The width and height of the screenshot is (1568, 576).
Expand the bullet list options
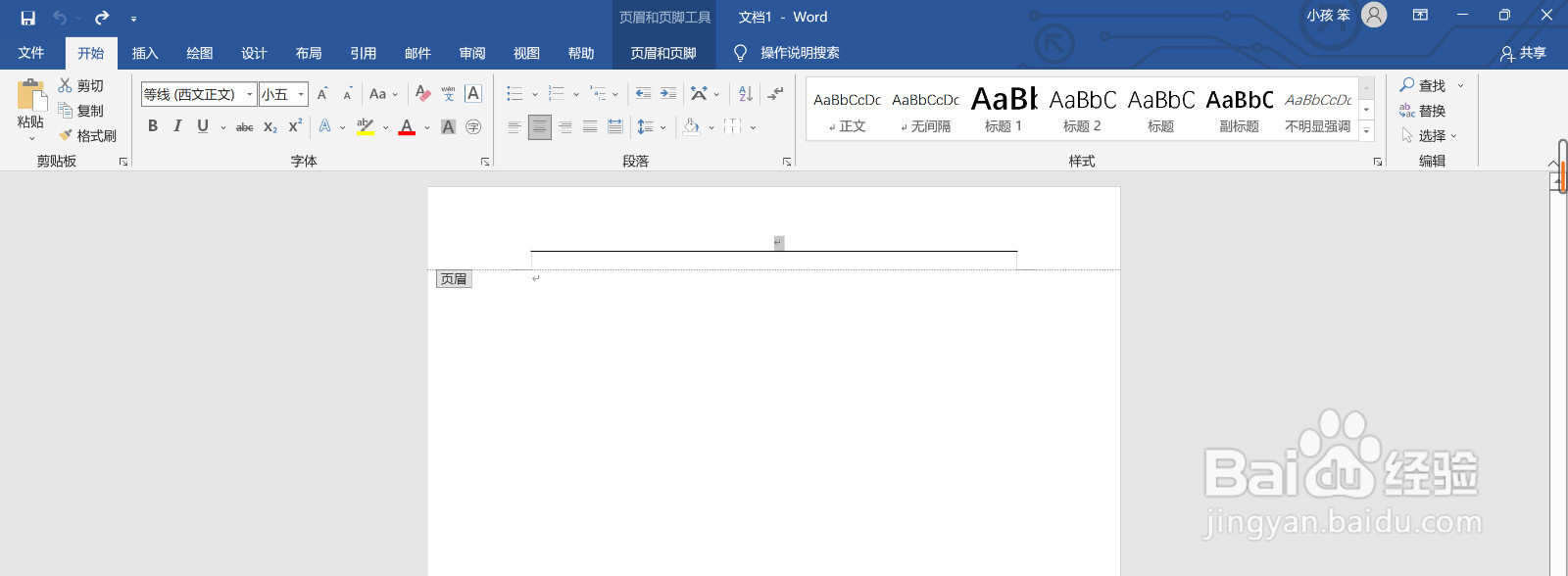[535, 94]
